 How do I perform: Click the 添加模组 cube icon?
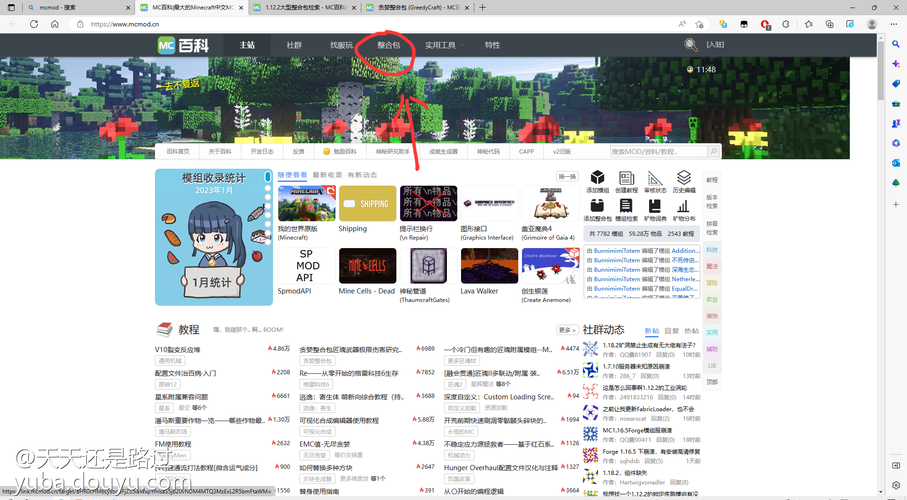click(x=597, y=178)
